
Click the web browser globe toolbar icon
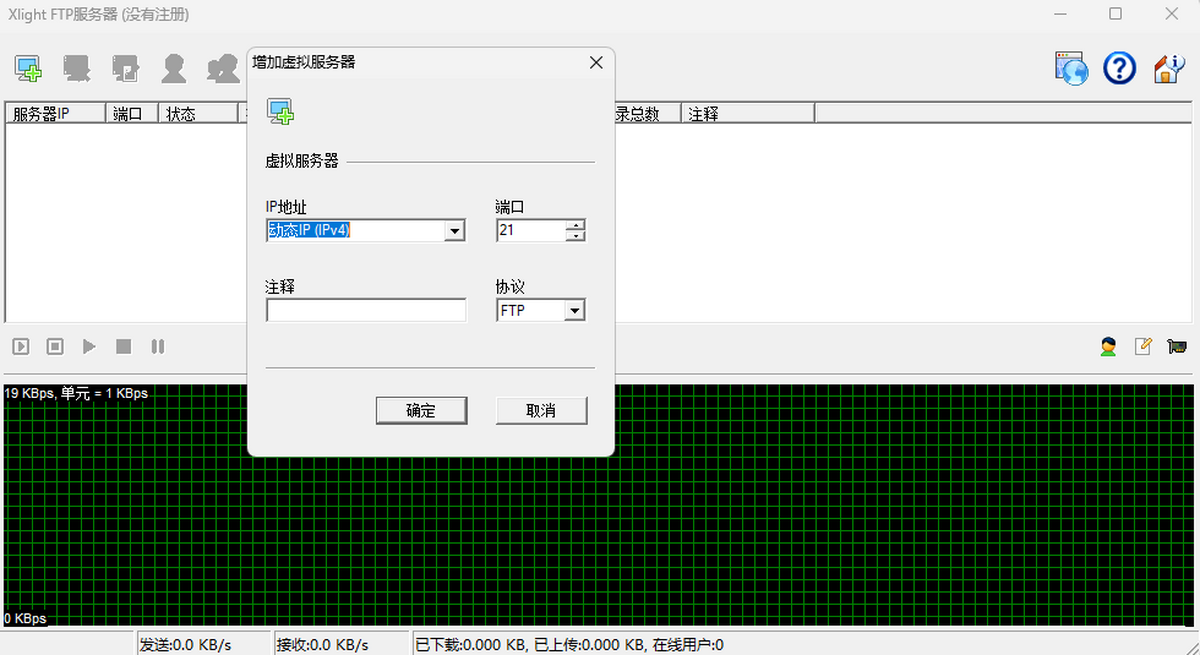(1070, 68)
